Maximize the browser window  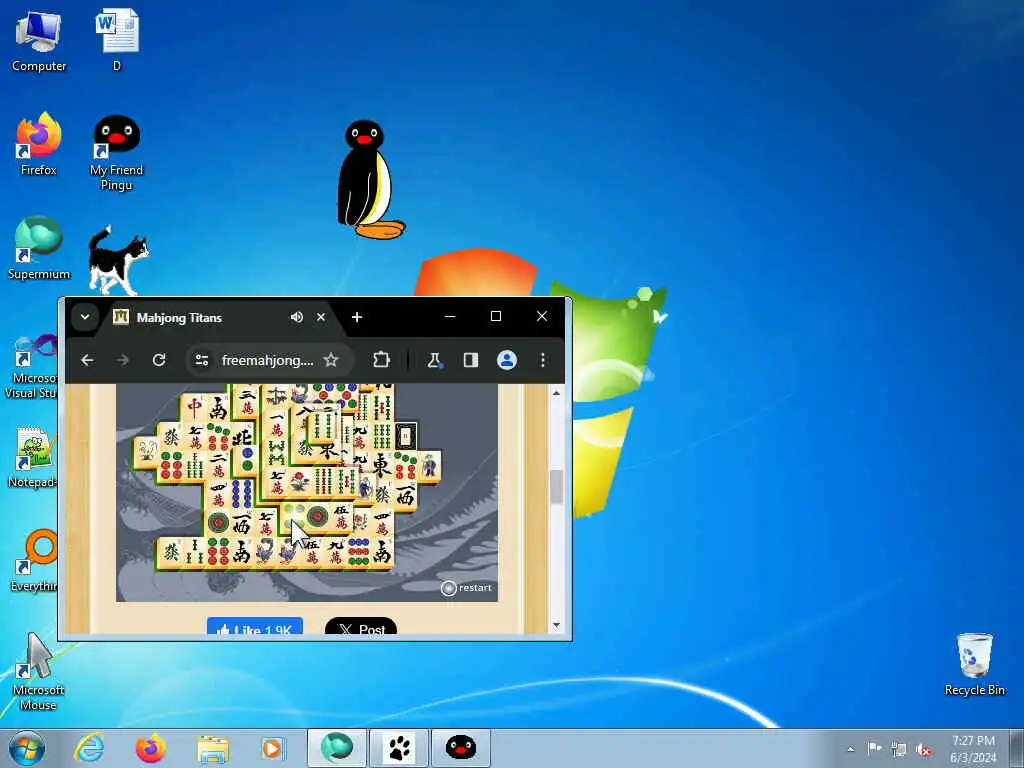[x=496, y=316]
